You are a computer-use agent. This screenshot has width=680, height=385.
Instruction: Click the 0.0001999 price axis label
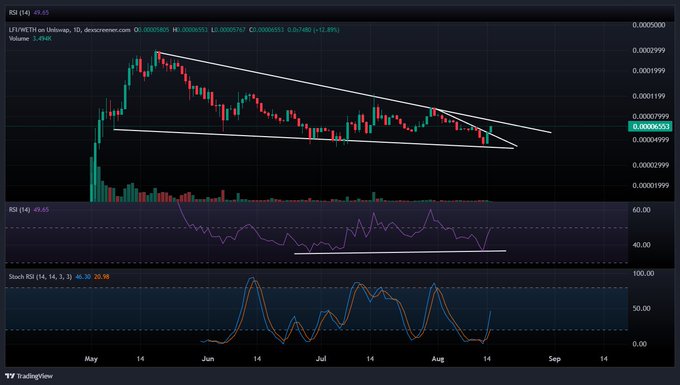click(649, 71)
